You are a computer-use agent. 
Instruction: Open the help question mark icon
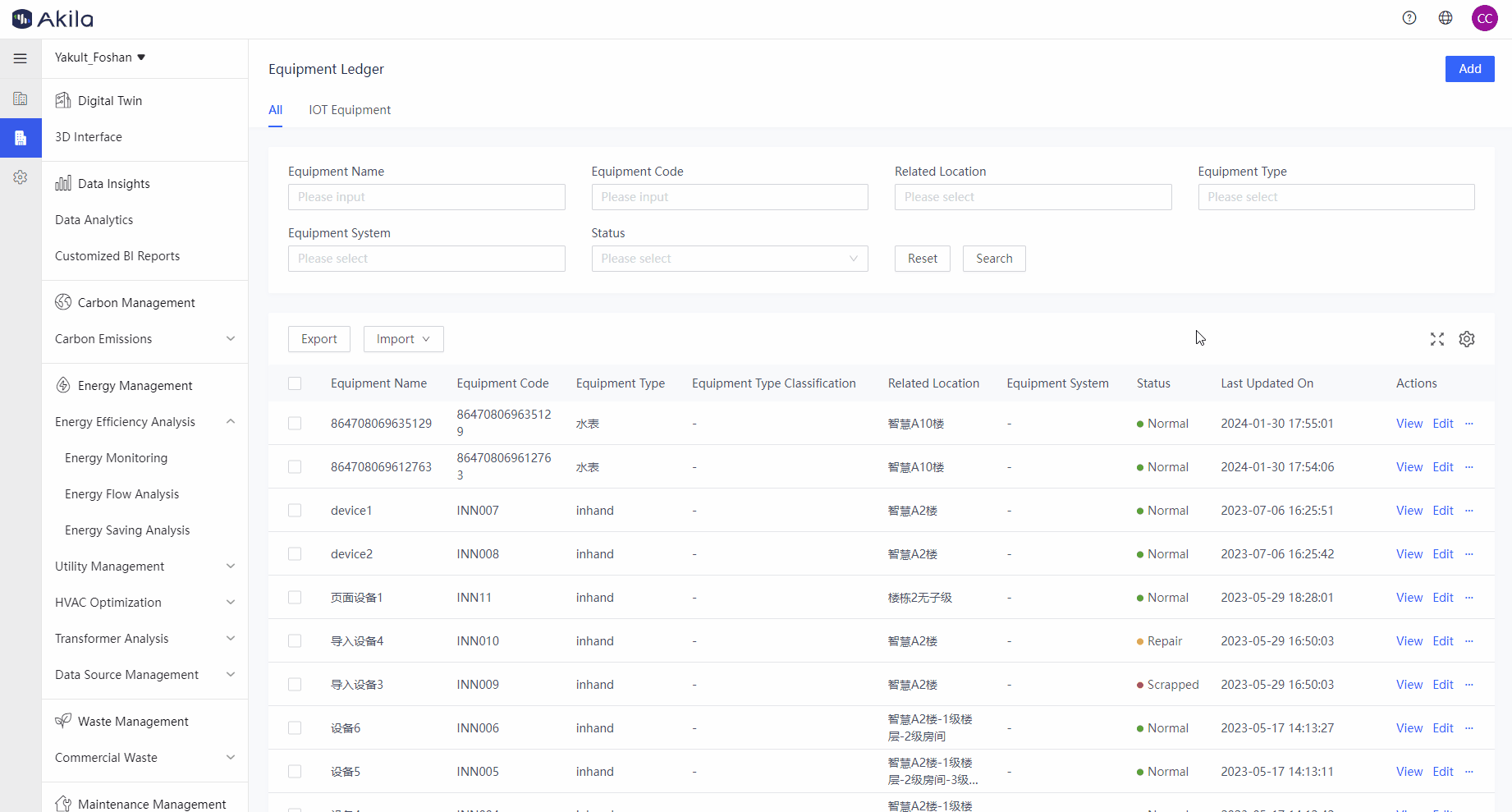[1409, 18]
